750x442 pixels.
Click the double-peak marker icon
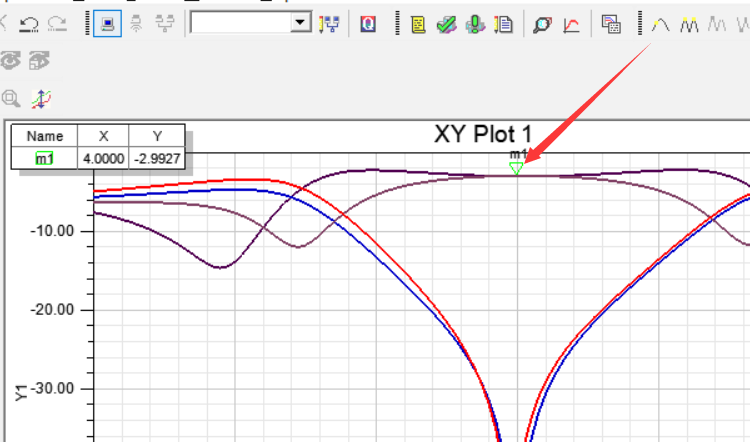coord(689,24)
